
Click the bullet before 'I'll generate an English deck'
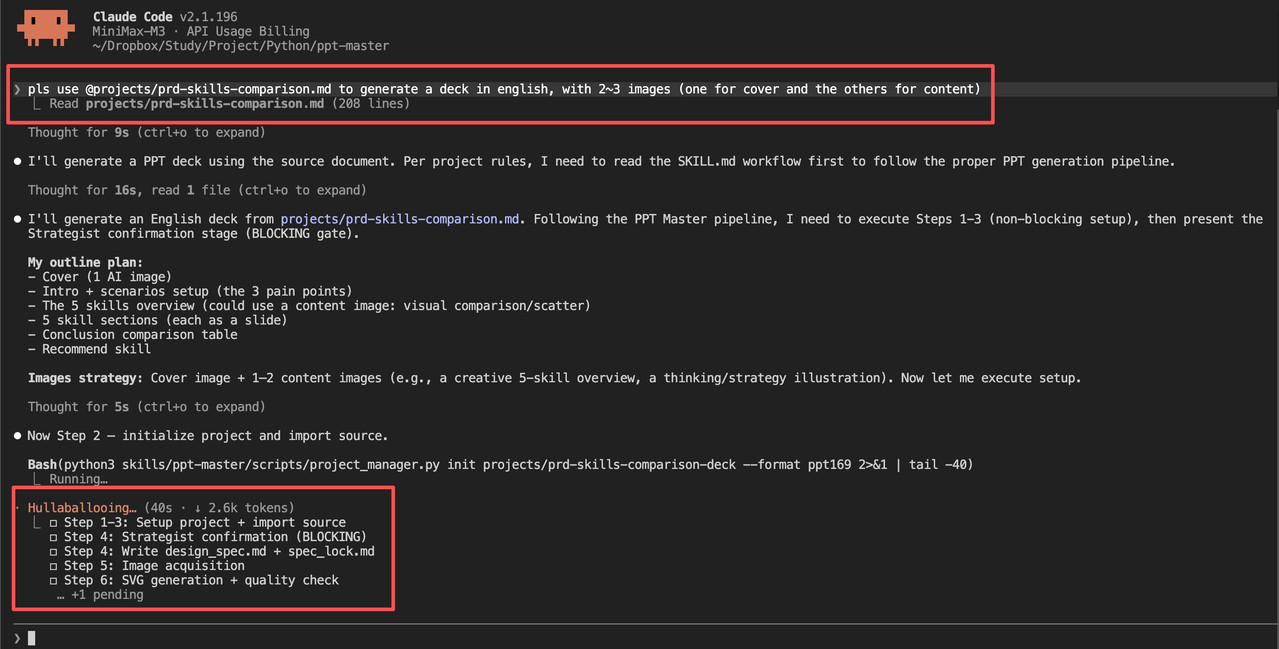17,219
